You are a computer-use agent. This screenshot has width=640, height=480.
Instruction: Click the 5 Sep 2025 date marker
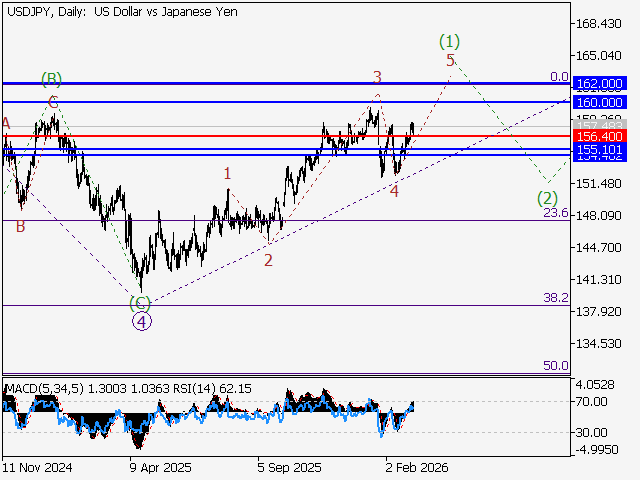(x=289, y=466)
